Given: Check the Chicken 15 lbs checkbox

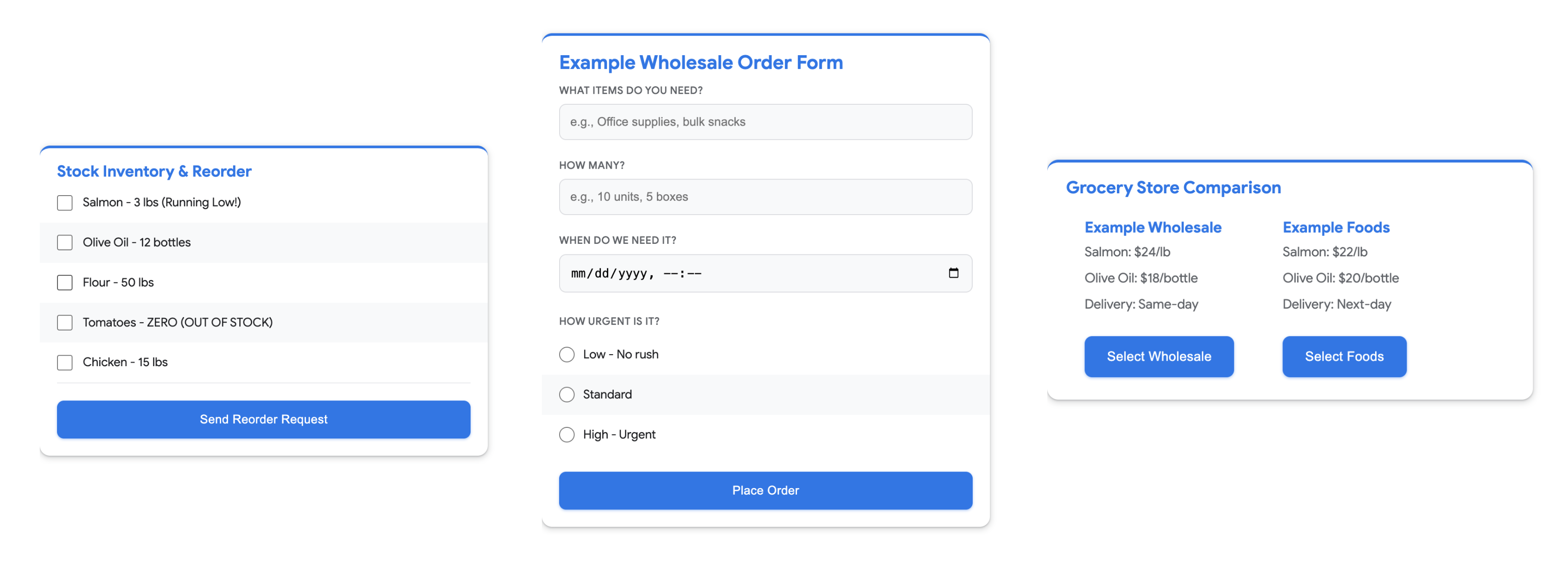Looking at the screenshot, I should coord(64,362).
